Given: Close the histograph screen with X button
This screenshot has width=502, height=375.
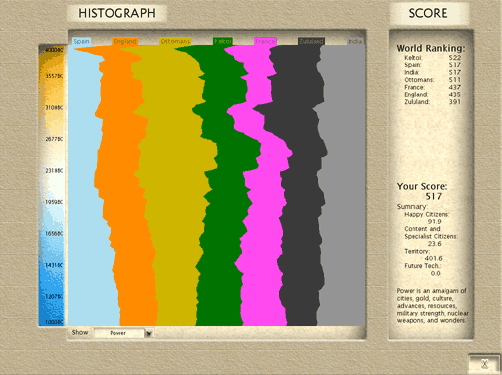Looking at the screenshot, I should 484,364.
